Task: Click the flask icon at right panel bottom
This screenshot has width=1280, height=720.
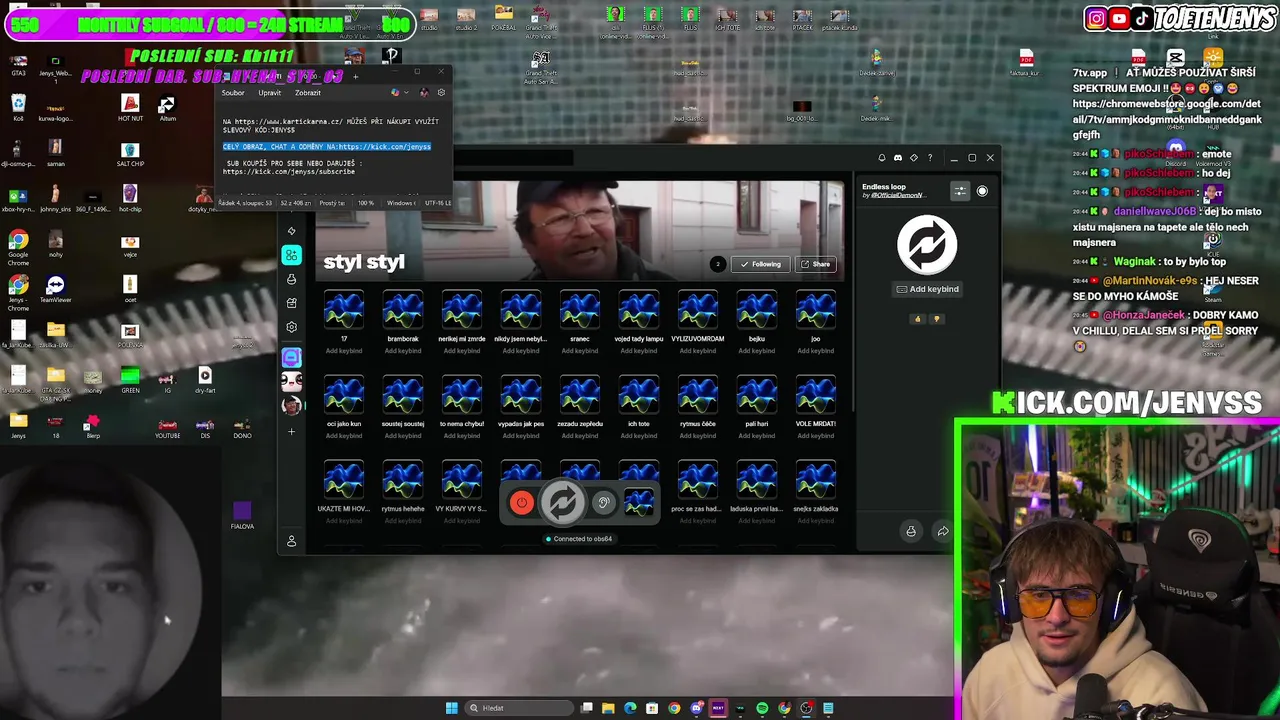Action: pyautogui.click(x=911, y=531)
